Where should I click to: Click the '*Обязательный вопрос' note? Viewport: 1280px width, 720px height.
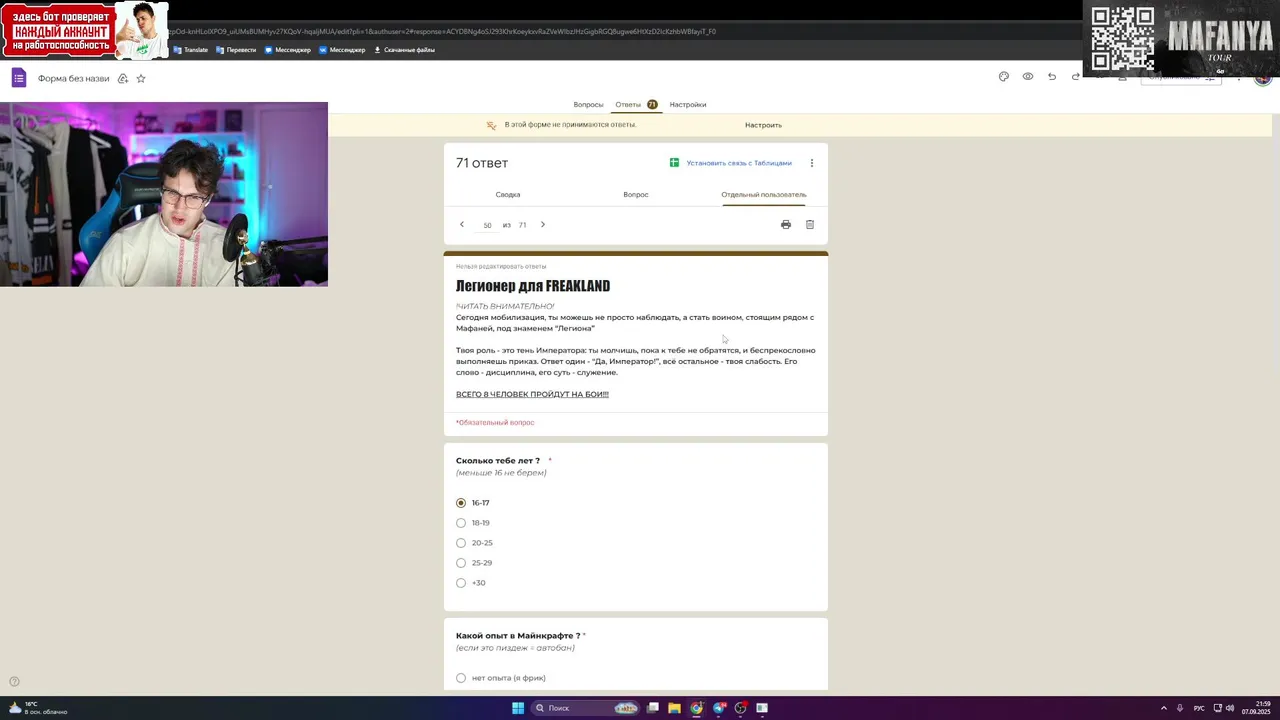495,423
